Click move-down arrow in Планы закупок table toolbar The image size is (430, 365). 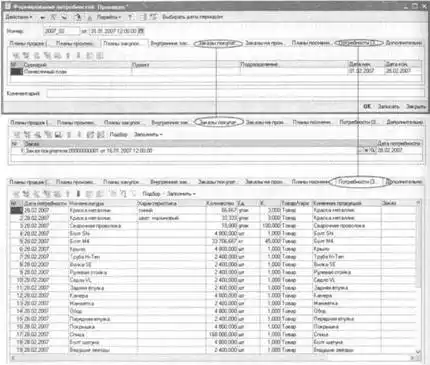78,55
